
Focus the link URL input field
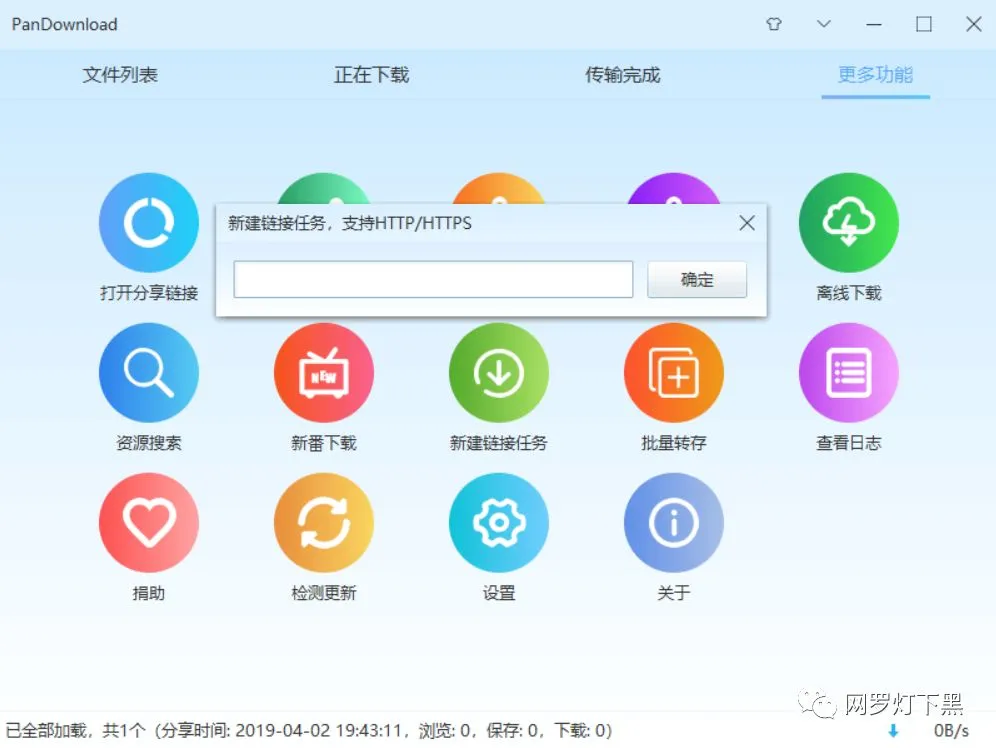click(433, 279)
